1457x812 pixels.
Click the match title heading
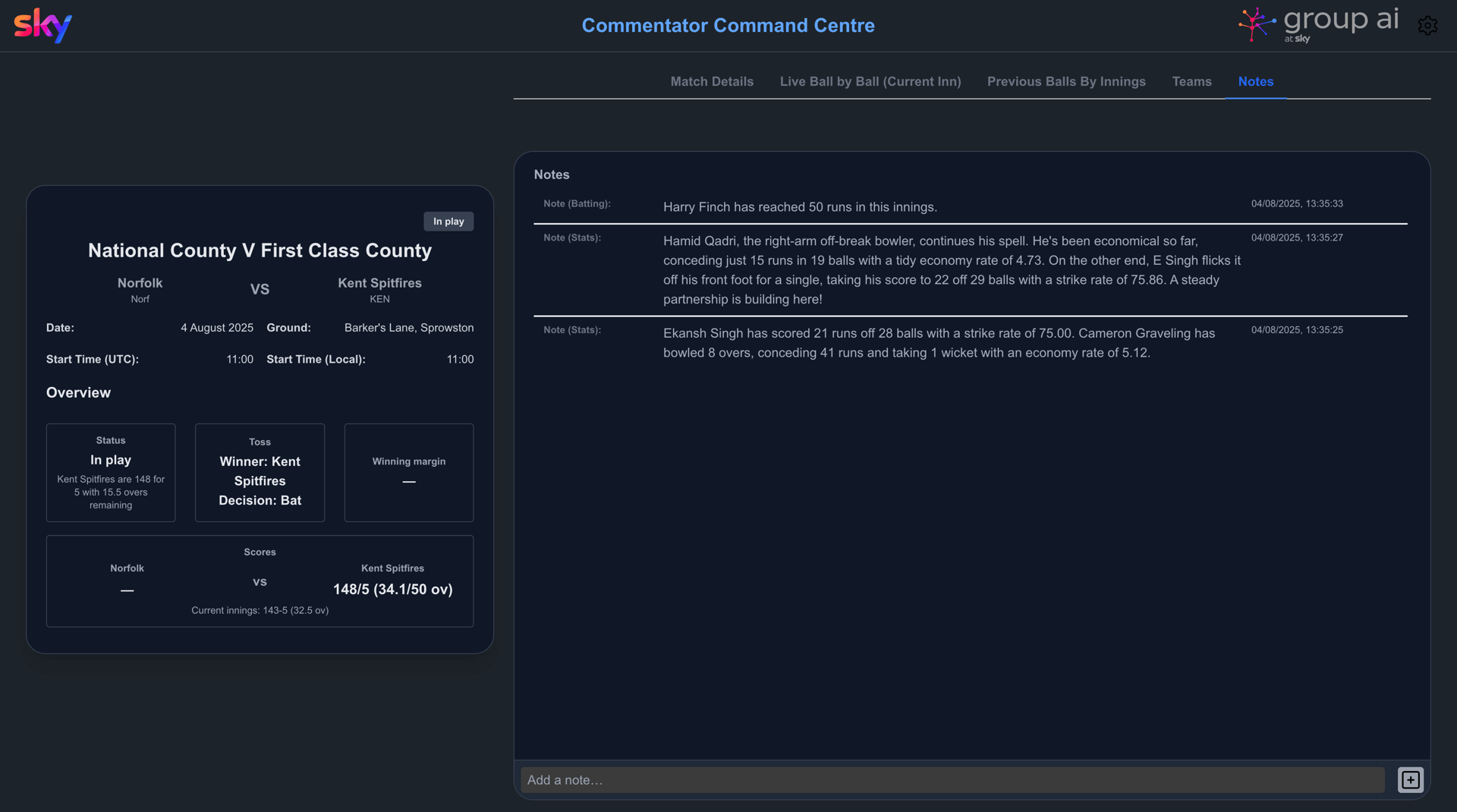pos(259,250)
